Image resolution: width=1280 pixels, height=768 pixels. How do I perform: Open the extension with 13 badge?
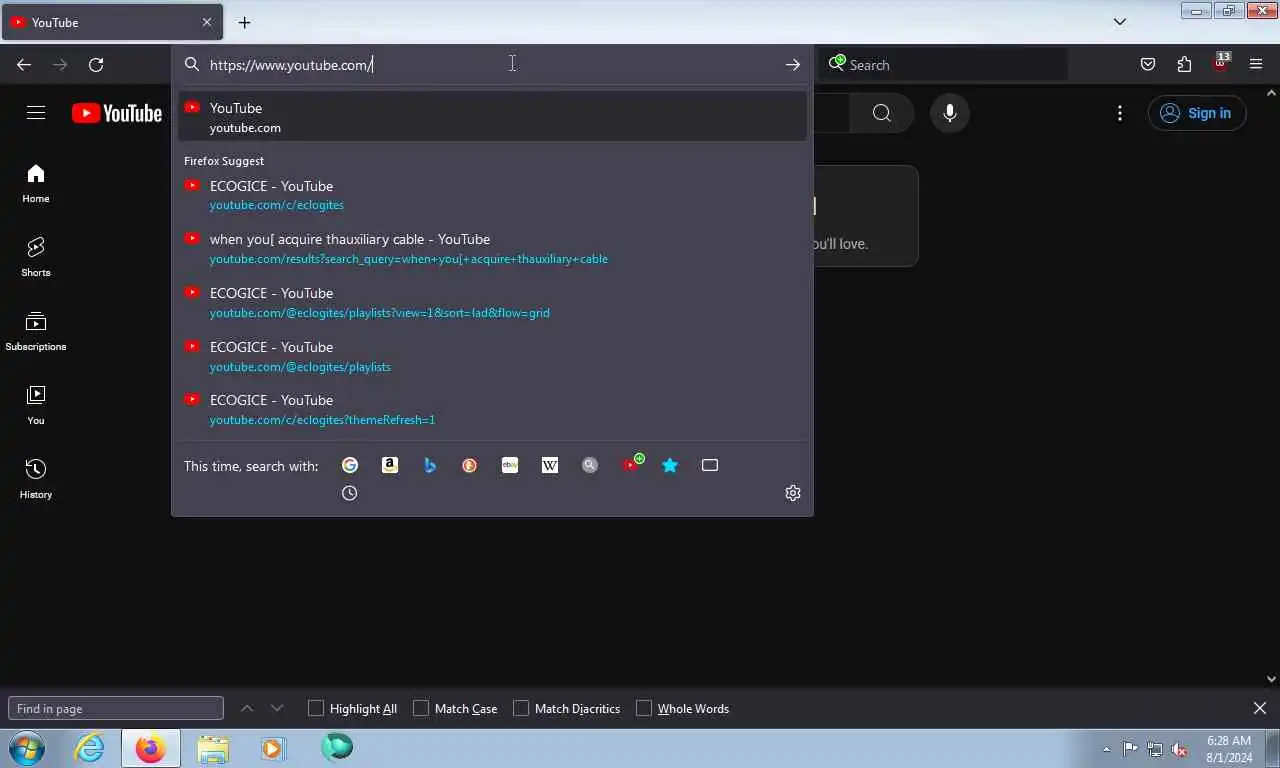tap(1220, 63)
